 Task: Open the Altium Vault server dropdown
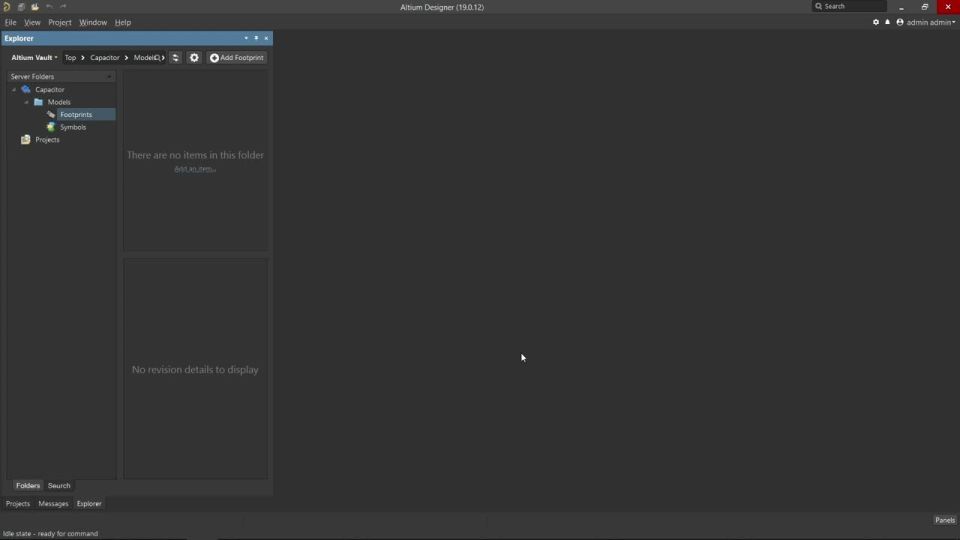pos(34,58)
